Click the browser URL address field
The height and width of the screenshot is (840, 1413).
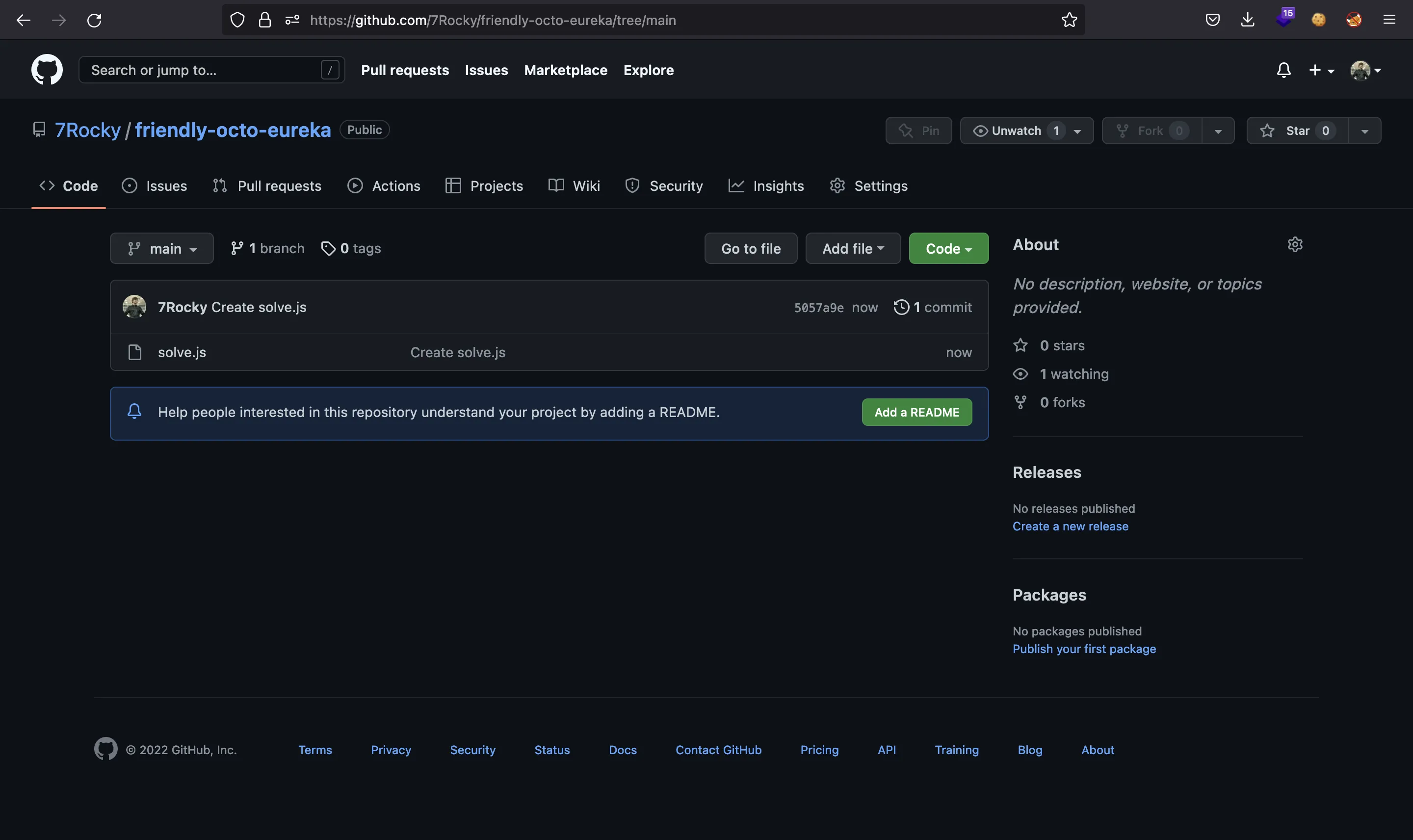[x=654, y=21]
